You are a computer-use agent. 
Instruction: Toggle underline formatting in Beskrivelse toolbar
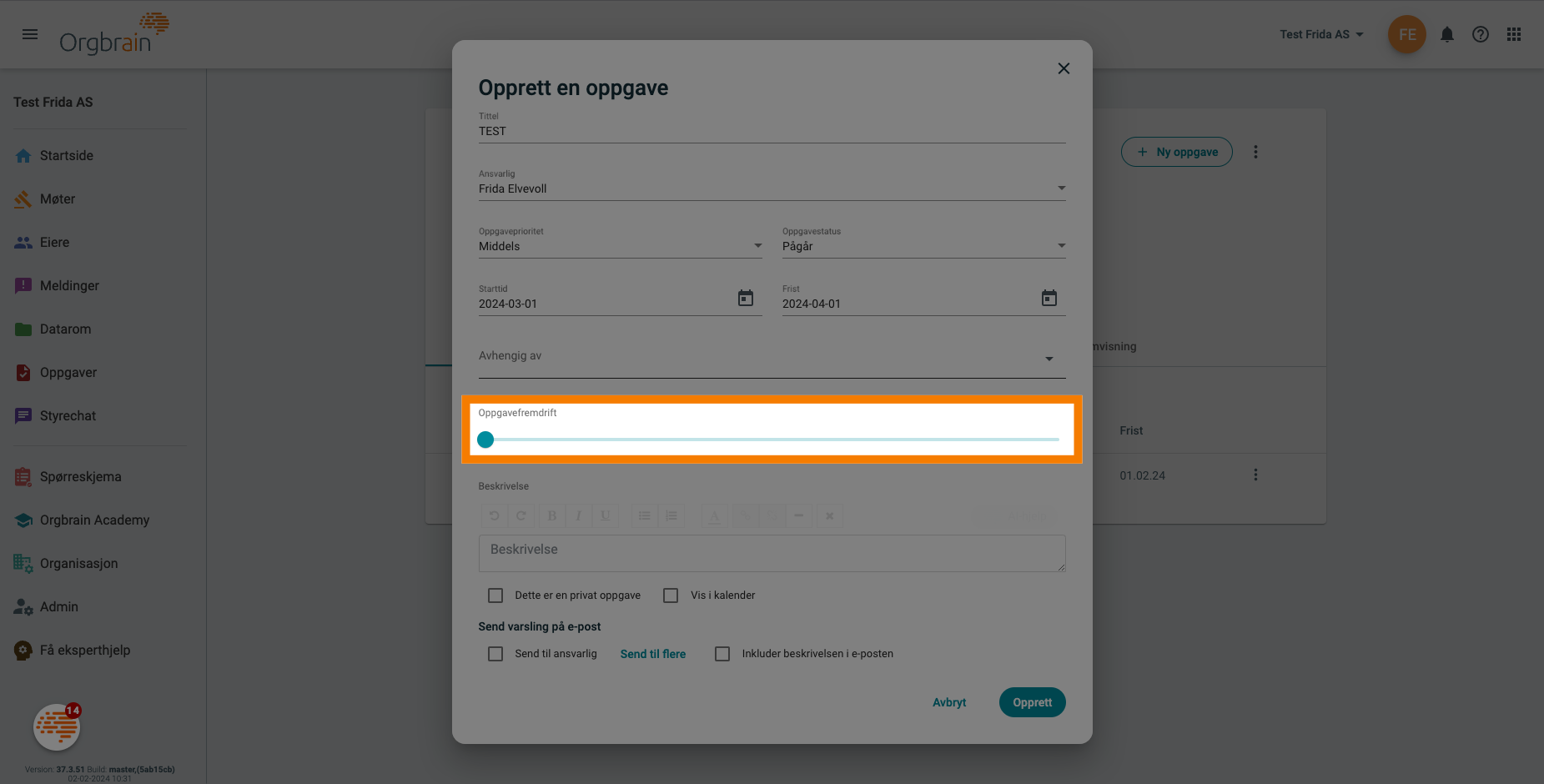(605, 515)
